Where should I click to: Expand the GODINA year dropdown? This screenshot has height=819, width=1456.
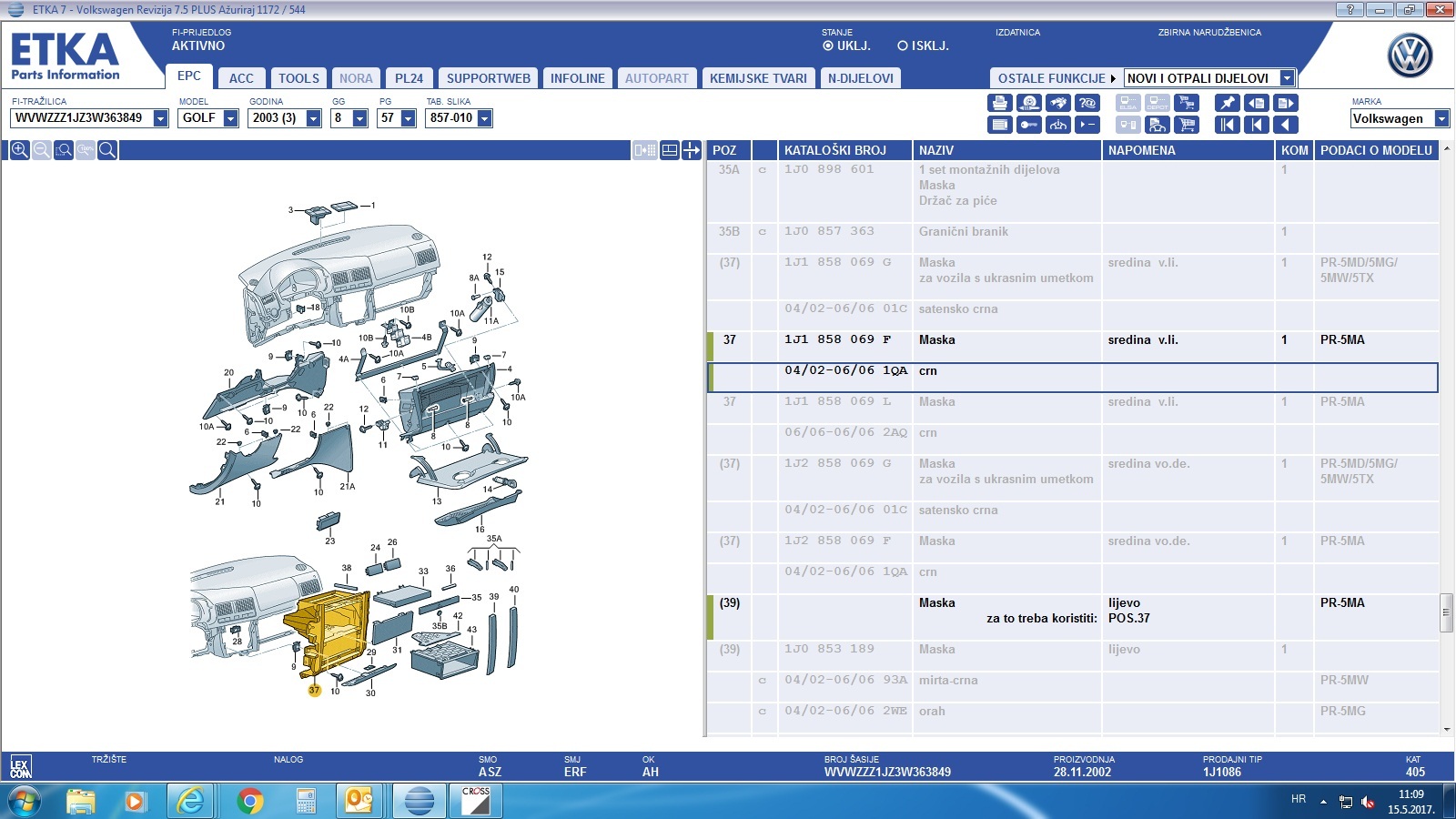tap(314, 118)
